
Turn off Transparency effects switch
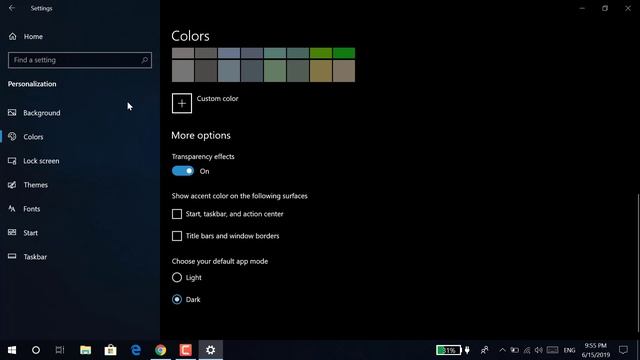pyautogui.click(x=183, y=171)
